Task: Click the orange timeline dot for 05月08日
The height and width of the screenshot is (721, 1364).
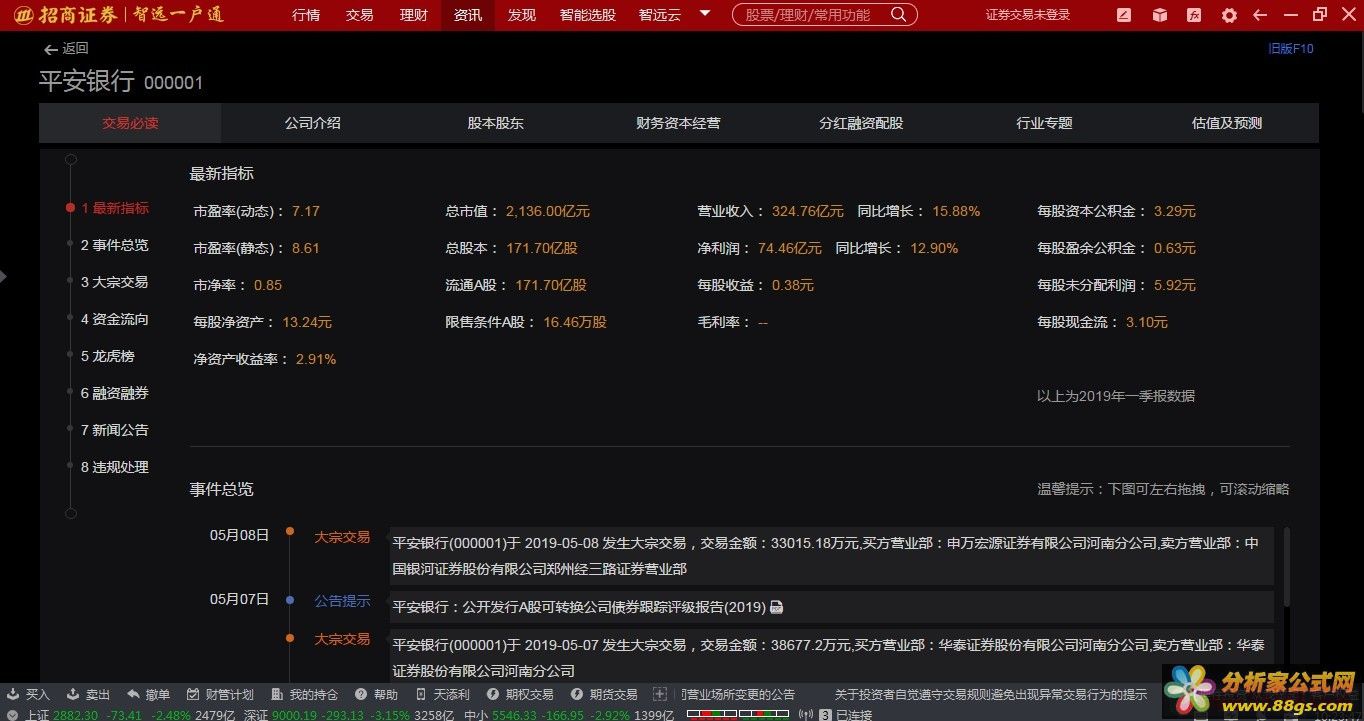Action: 290,531
